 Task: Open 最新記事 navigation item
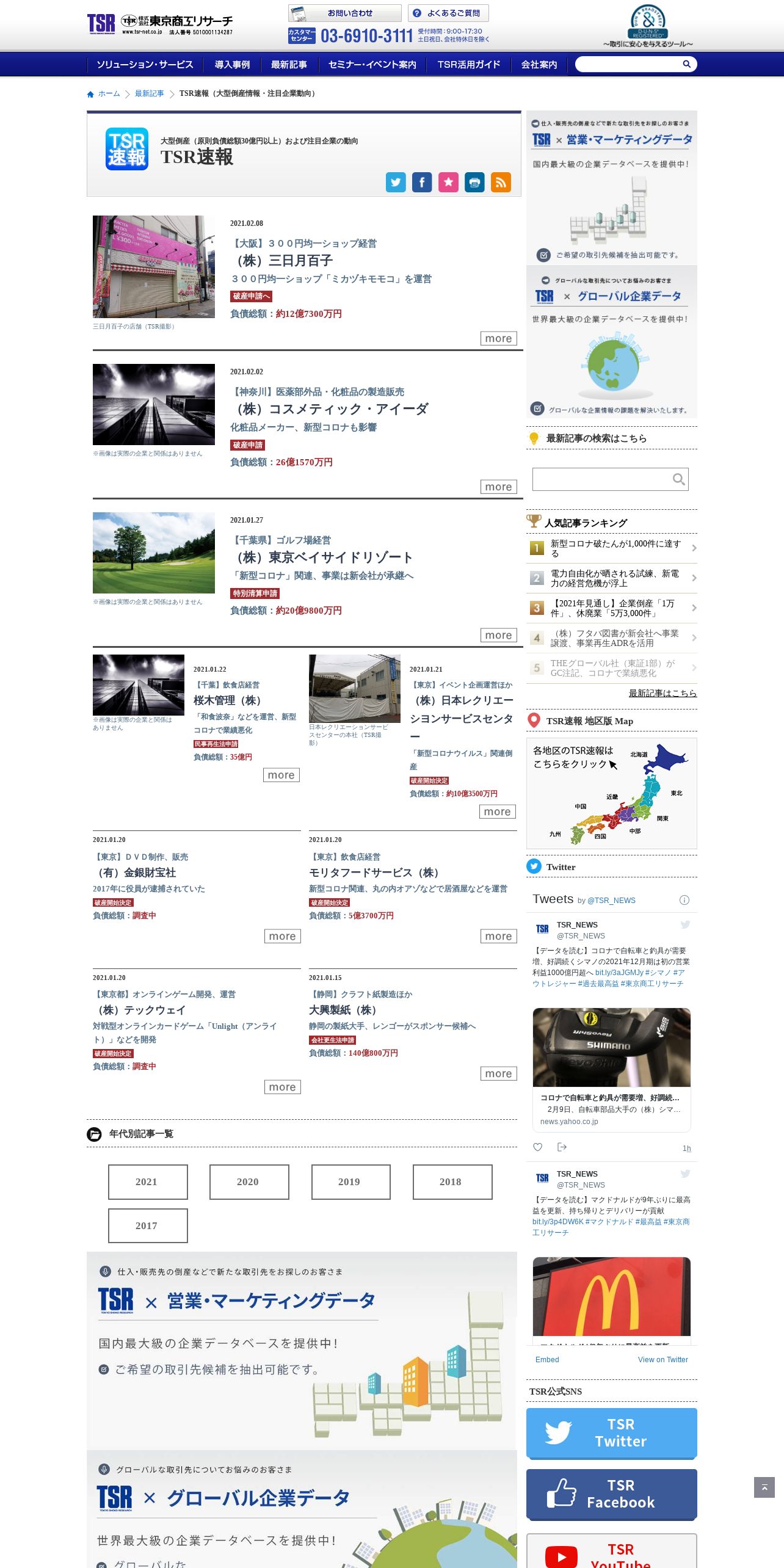[289, 65]
